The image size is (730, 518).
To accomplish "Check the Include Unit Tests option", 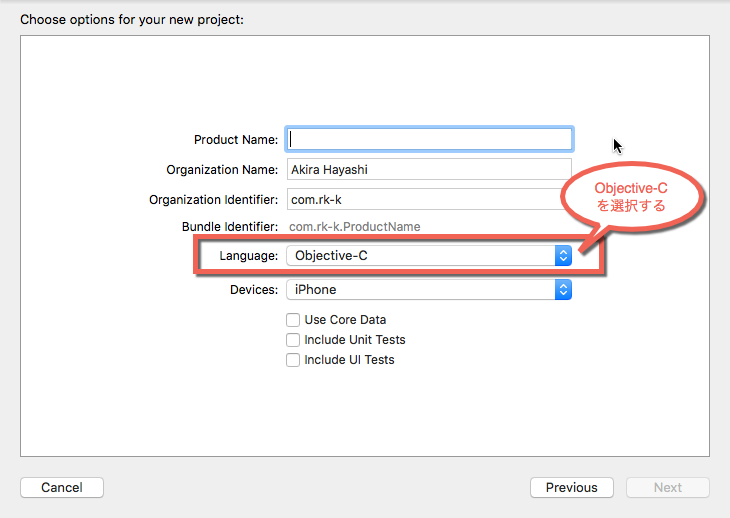I will [x=293, y=340].
